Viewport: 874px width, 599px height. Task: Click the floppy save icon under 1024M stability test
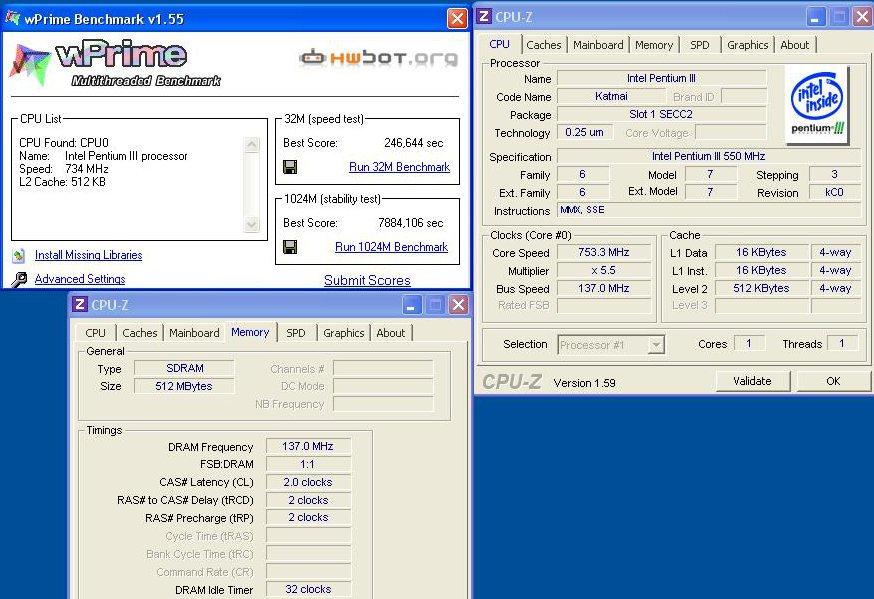[x=290, y=247]
